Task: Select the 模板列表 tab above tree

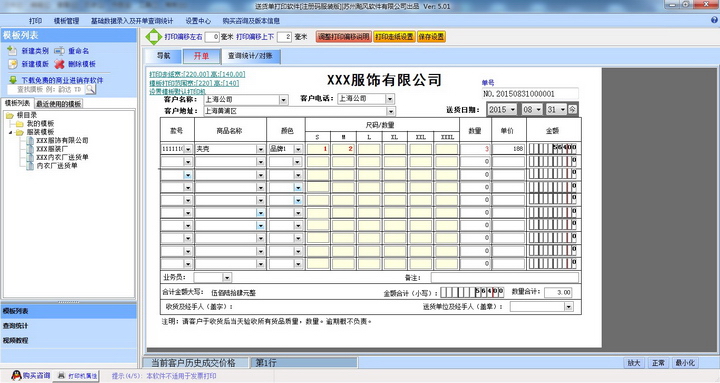Action: (17, 103)
